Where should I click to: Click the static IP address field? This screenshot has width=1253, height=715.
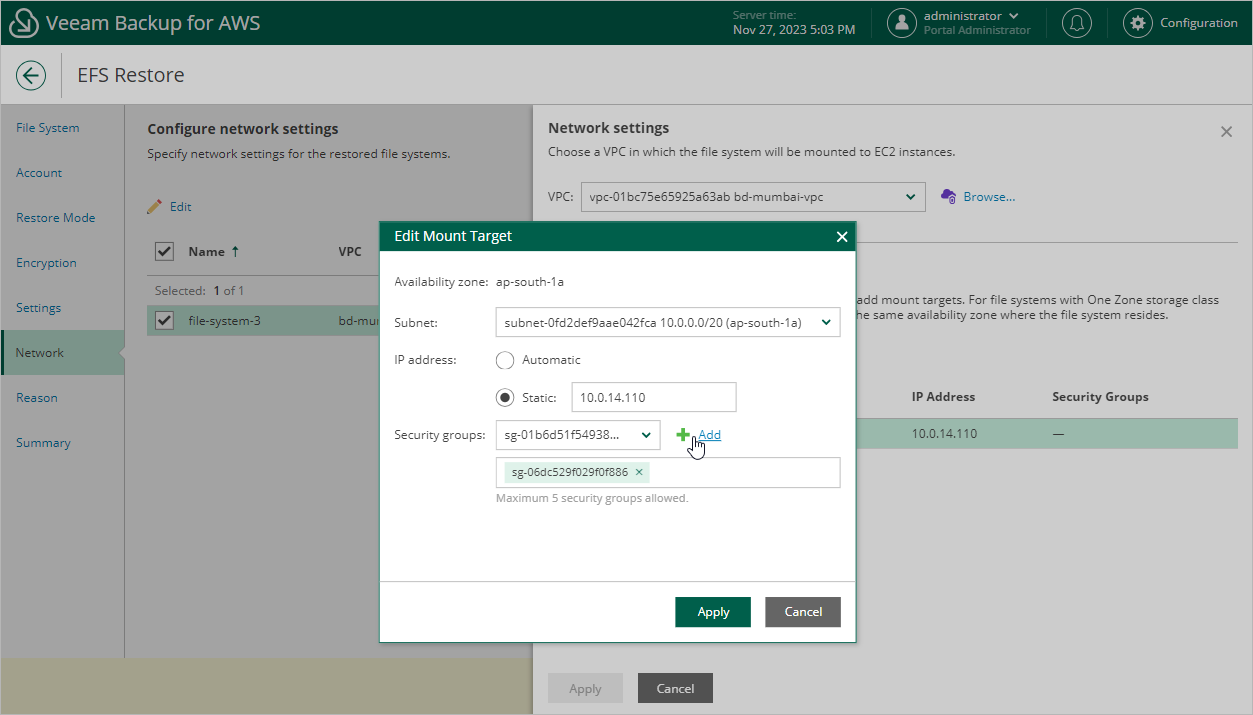[x=654, y=397]
